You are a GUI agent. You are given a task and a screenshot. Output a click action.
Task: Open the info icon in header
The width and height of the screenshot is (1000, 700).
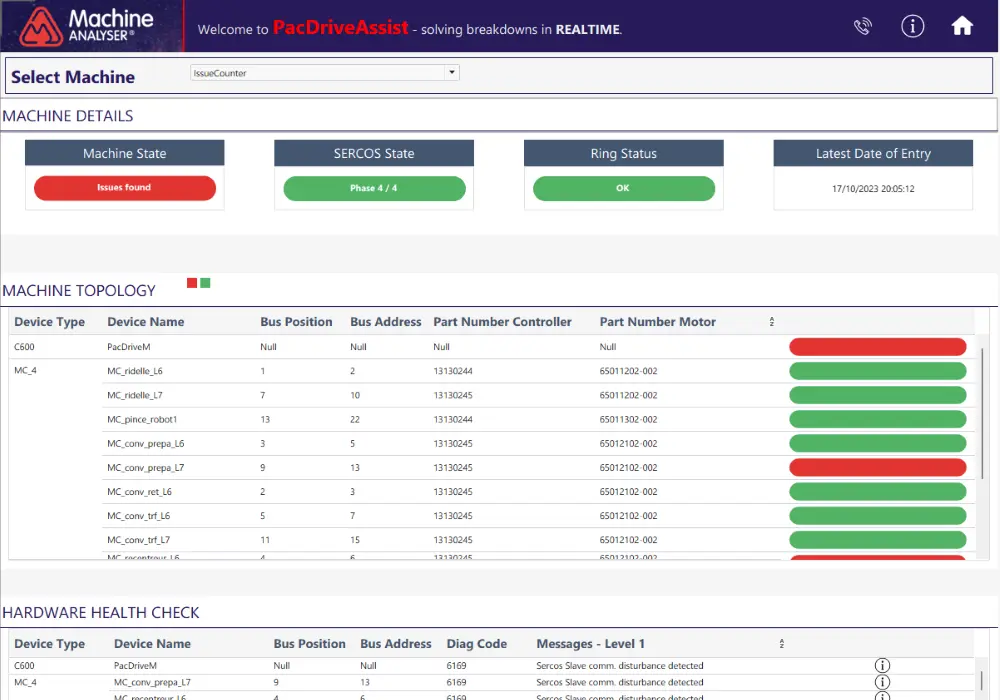pos(913,26)
